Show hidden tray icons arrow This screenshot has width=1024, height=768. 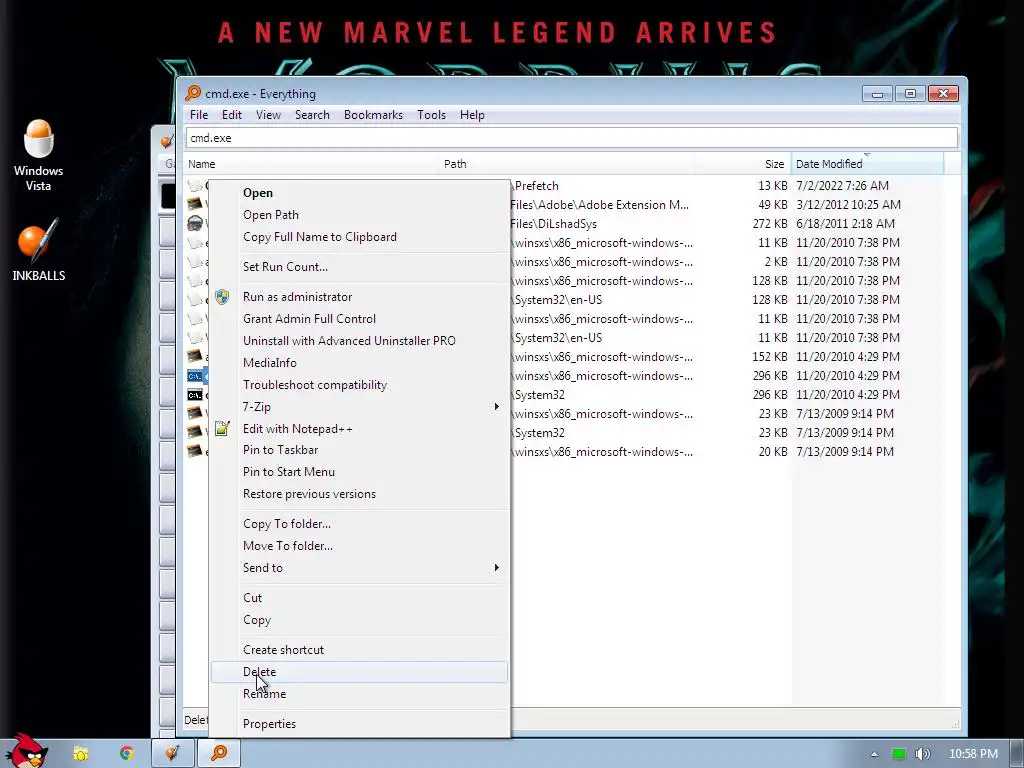874,754
